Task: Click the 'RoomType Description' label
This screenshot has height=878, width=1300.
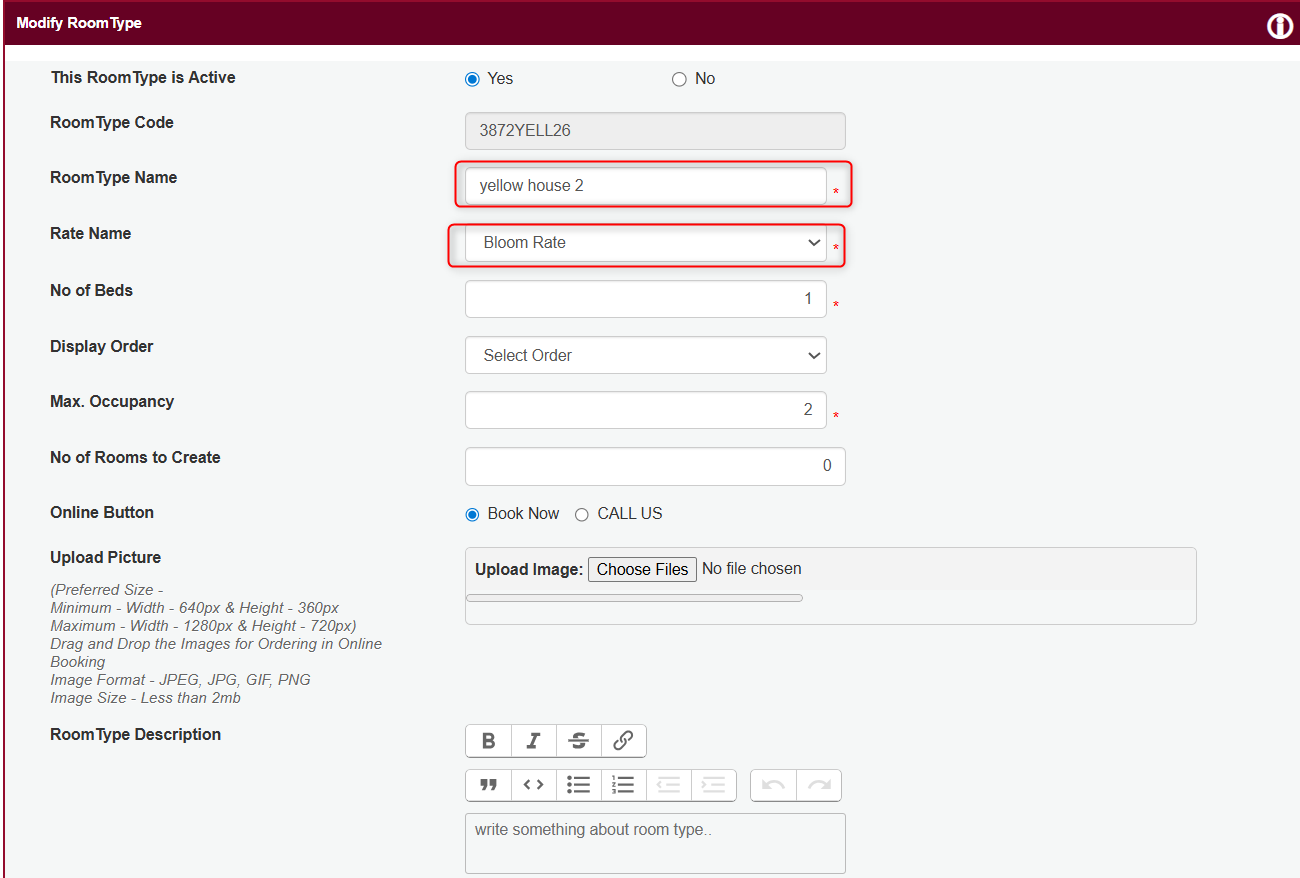Action: (x=135, y=735)
